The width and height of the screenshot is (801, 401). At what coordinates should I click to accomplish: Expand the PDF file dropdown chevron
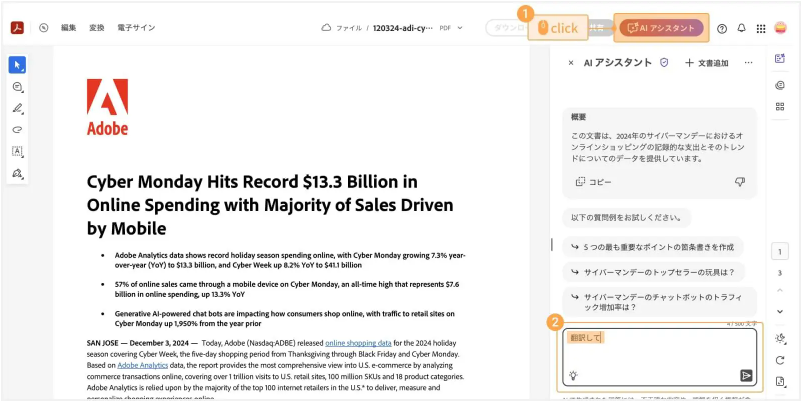point(460,28)
